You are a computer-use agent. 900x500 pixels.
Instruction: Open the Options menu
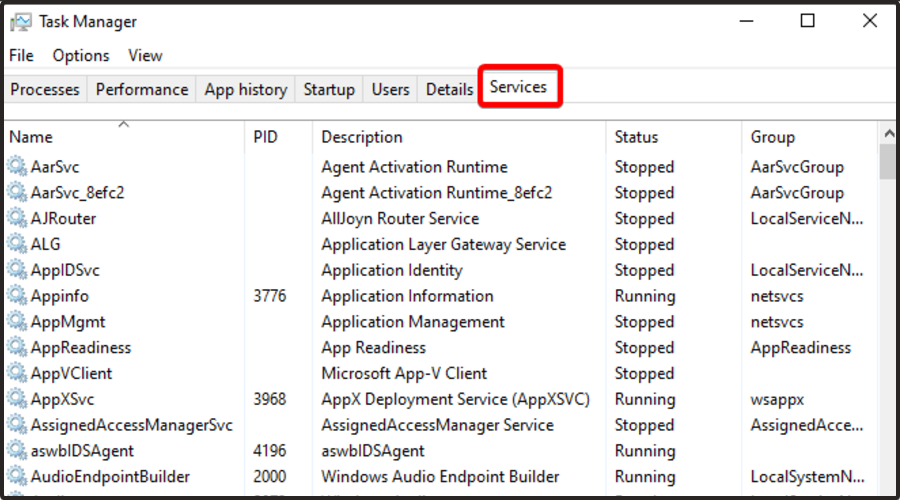pos(81,56)
